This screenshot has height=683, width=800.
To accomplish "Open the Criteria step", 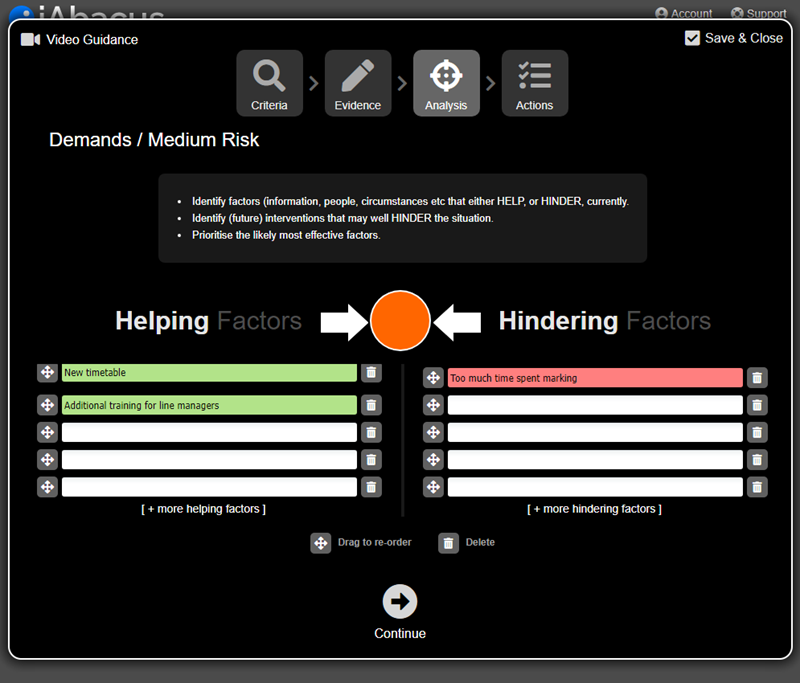I will pos(269,83).
